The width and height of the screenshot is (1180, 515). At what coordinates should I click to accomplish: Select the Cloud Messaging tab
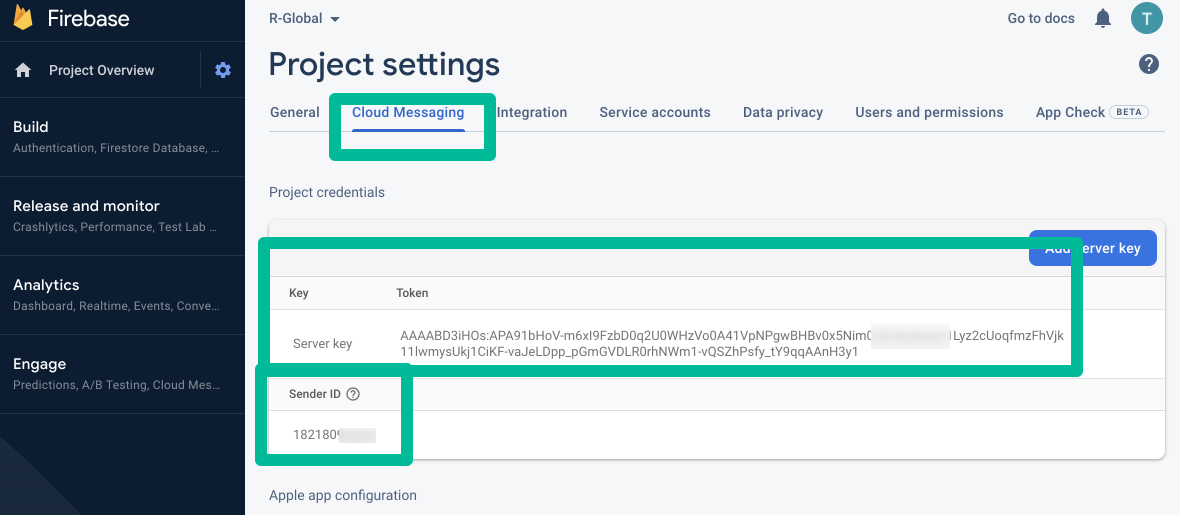(x=408, y=113)
